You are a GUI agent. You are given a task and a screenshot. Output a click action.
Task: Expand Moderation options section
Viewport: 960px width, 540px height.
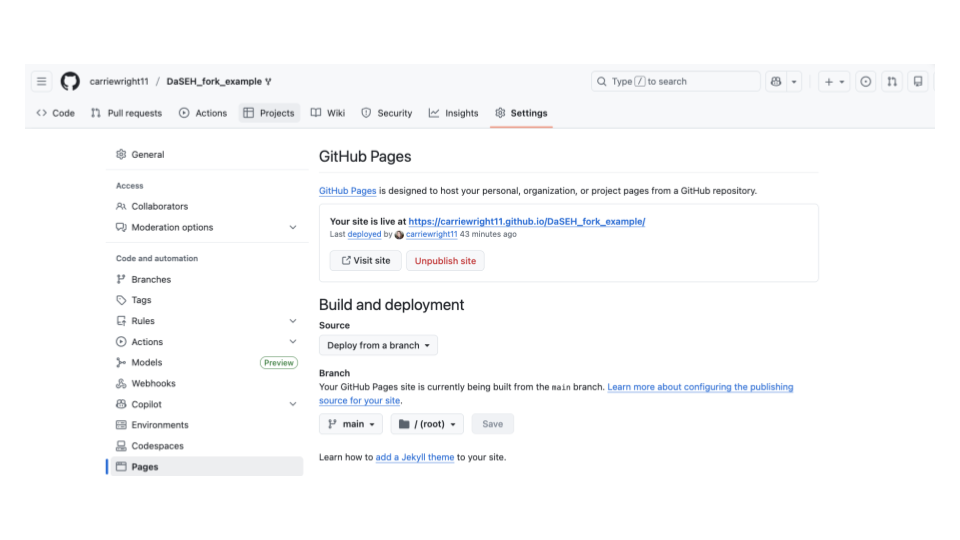tap(293, 227)
